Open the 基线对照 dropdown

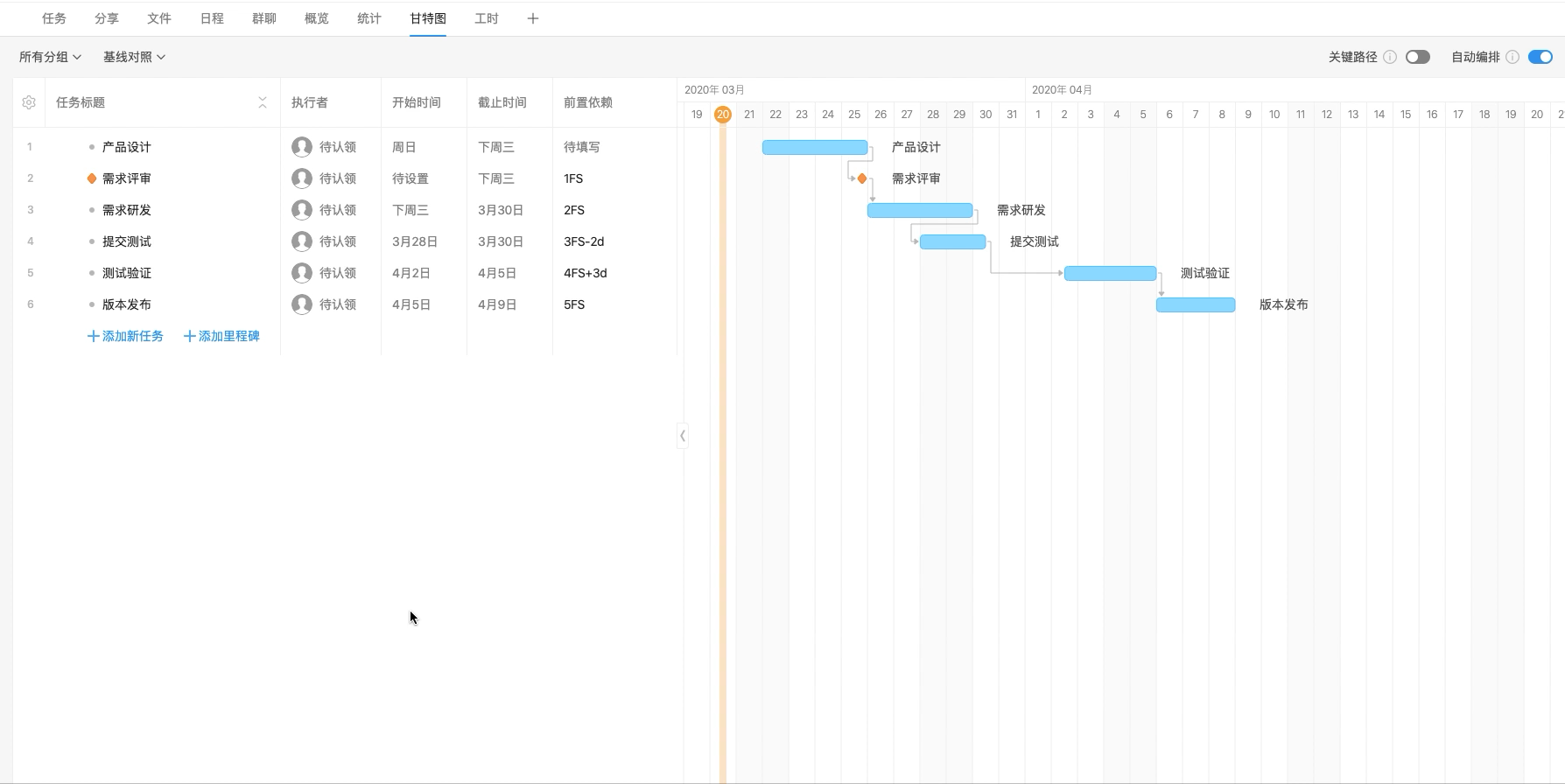pyautogui.click(x=135, y=57)
